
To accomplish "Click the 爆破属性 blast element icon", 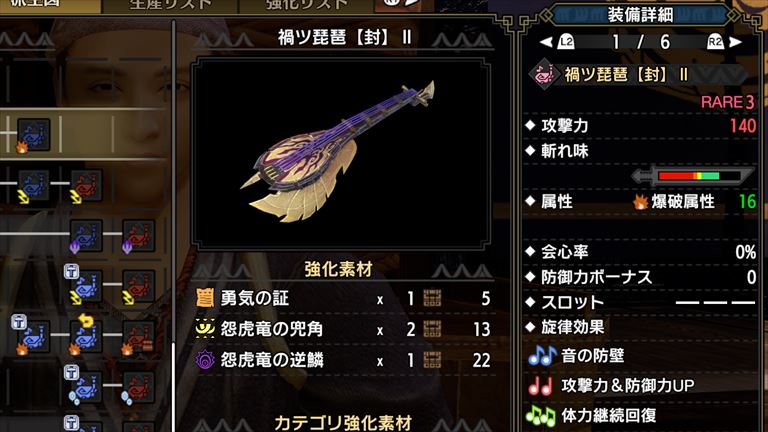I will point(641,201).
